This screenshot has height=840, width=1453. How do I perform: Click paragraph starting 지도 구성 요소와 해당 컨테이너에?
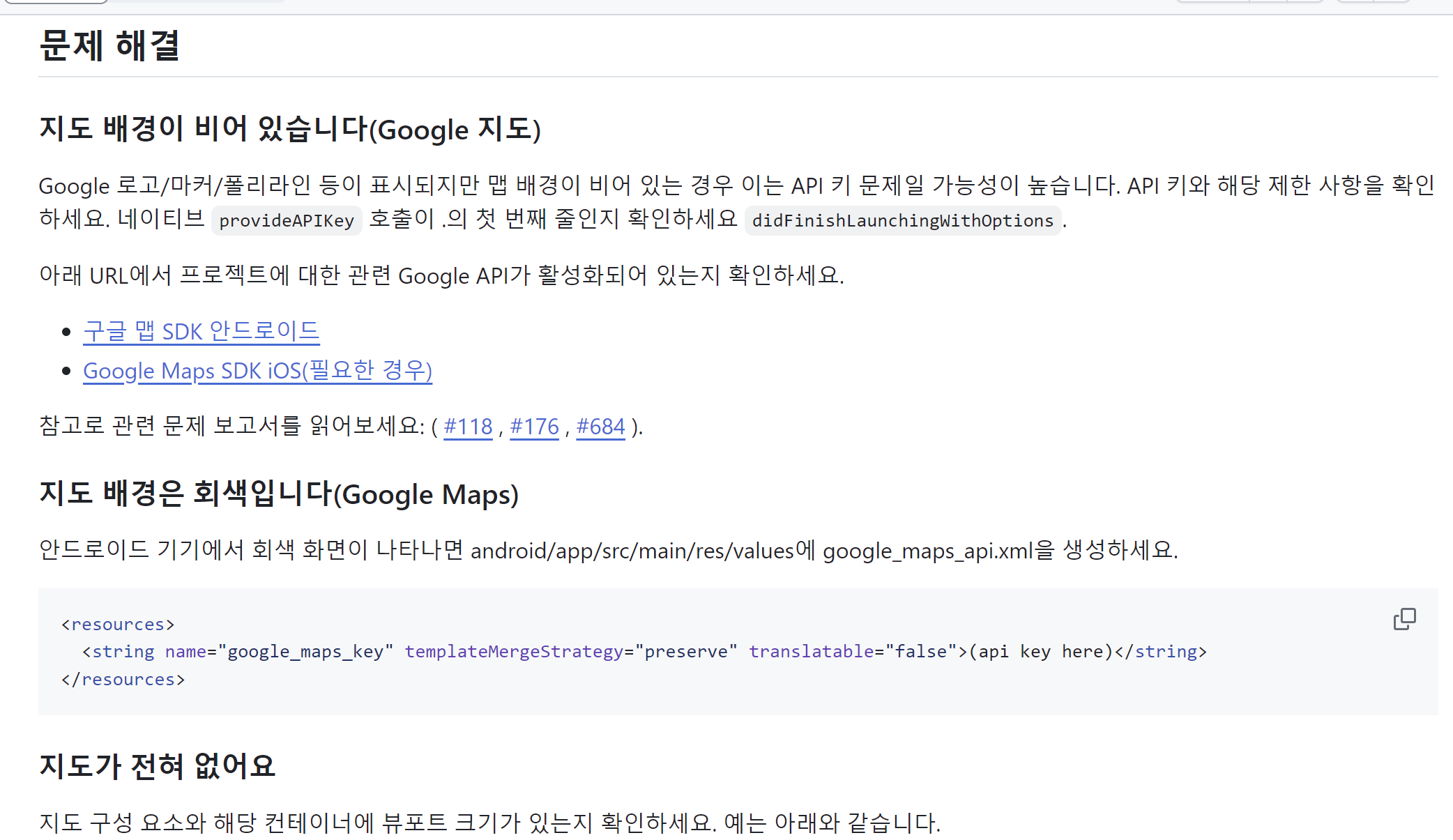[489, 823]
